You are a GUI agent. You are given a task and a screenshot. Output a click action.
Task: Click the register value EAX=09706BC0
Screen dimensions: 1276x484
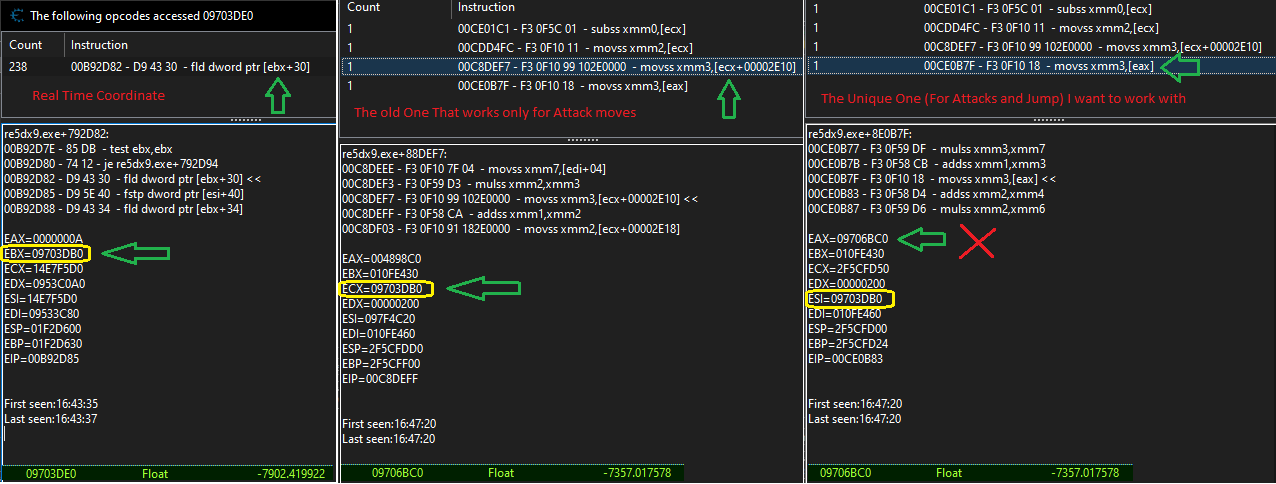848,239
